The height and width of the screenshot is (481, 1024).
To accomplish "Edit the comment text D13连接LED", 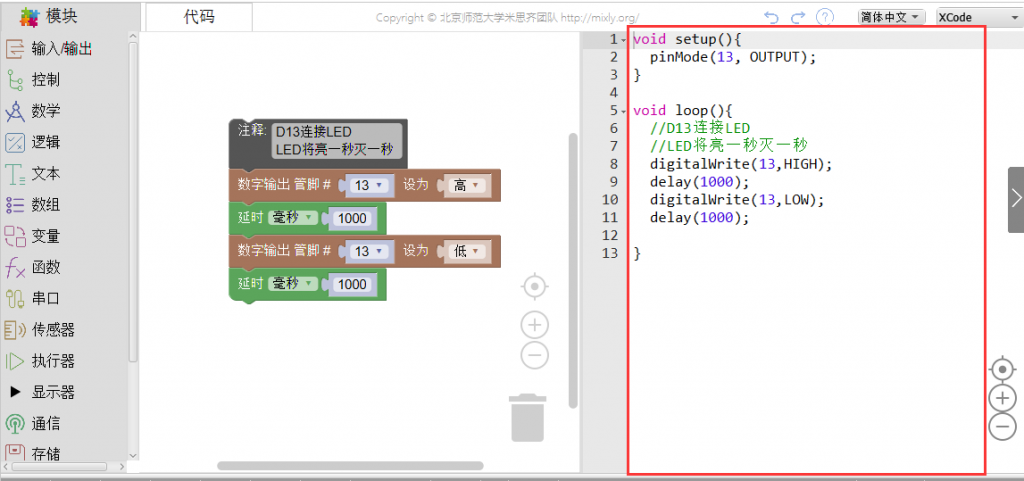I will coord(314,132).
